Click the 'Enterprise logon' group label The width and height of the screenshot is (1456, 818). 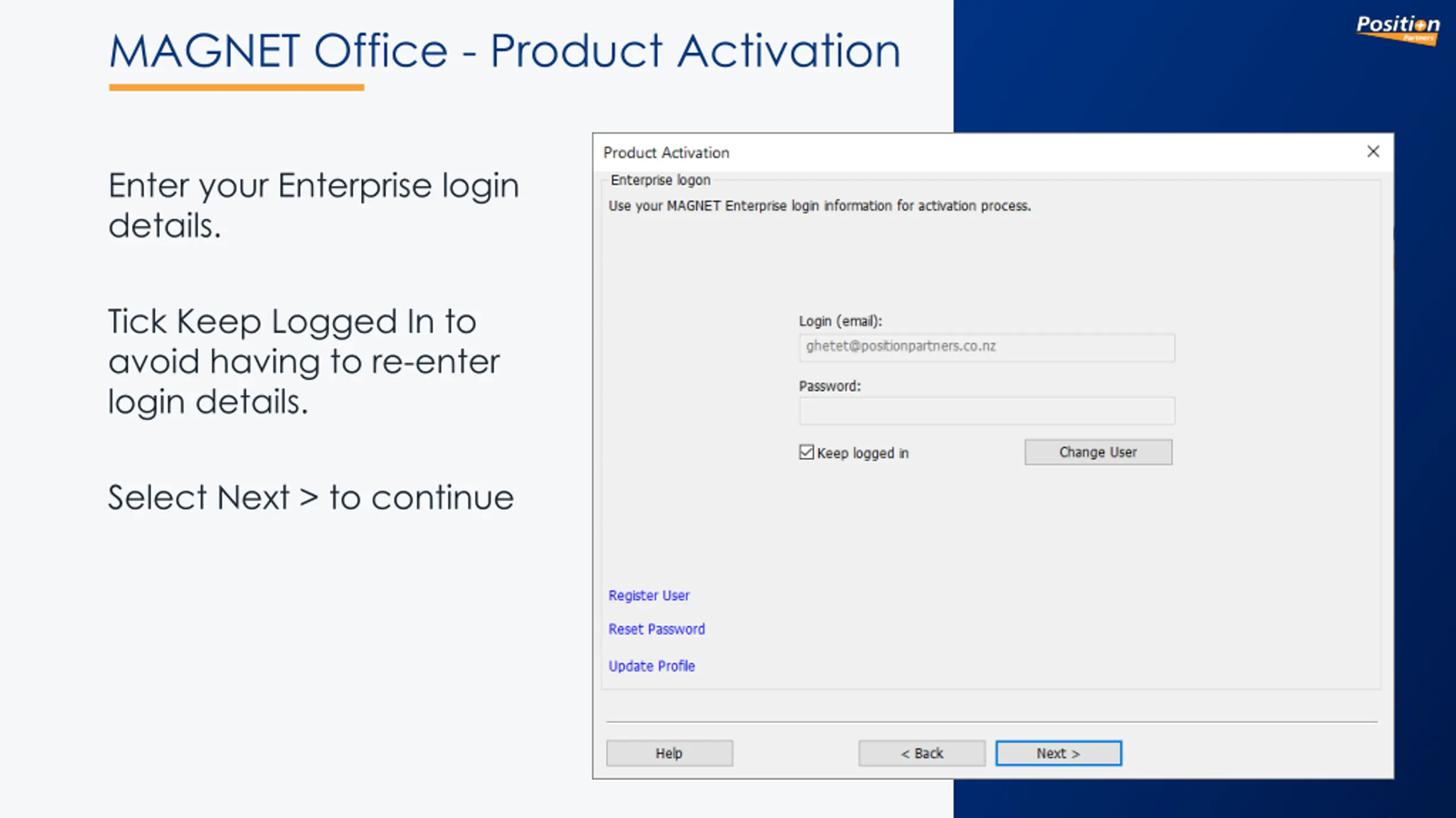(660, 180)
